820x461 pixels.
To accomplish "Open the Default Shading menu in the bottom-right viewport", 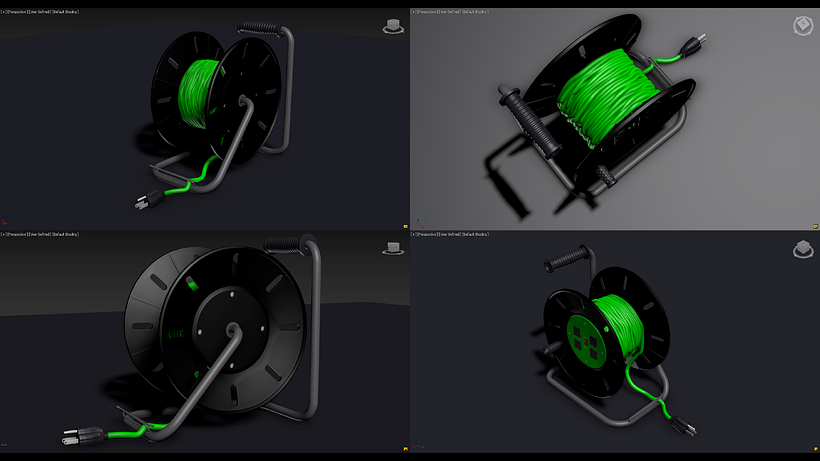I will click(x=475, y=234).
